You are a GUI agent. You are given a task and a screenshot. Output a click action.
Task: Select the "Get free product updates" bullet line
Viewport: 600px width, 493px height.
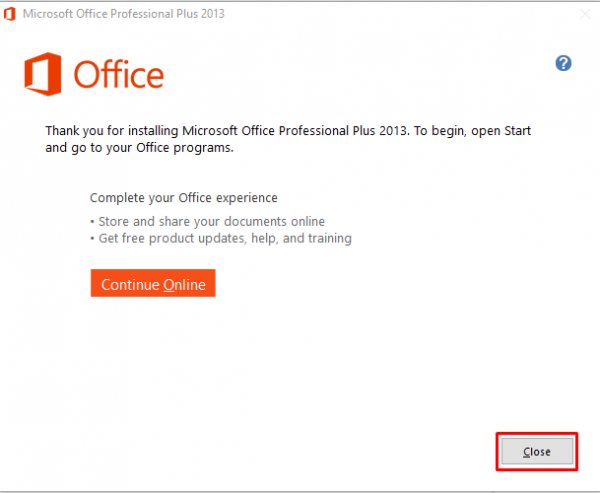(x=220, y=238)
